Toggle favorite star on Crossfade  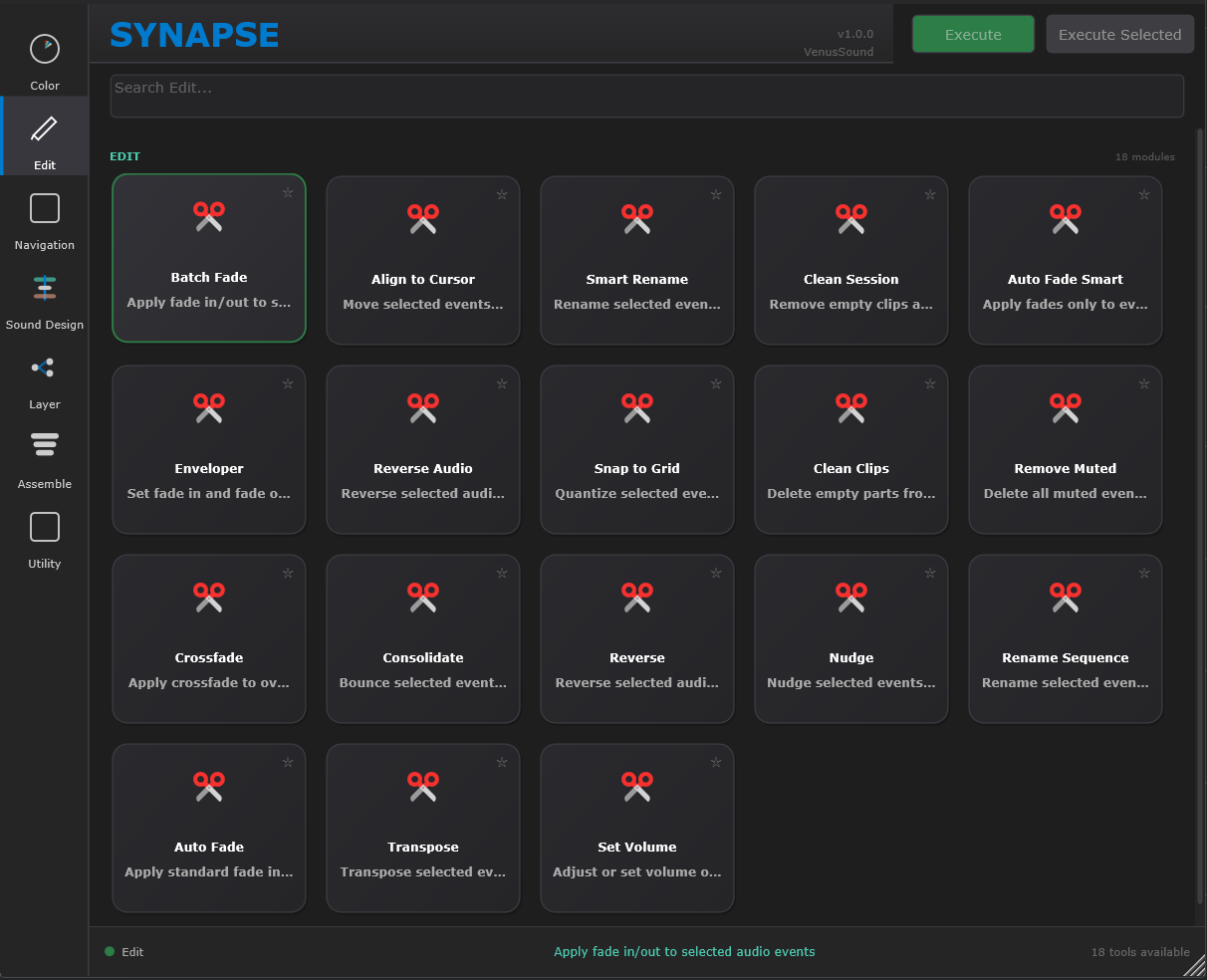click(x=288, y=574)
